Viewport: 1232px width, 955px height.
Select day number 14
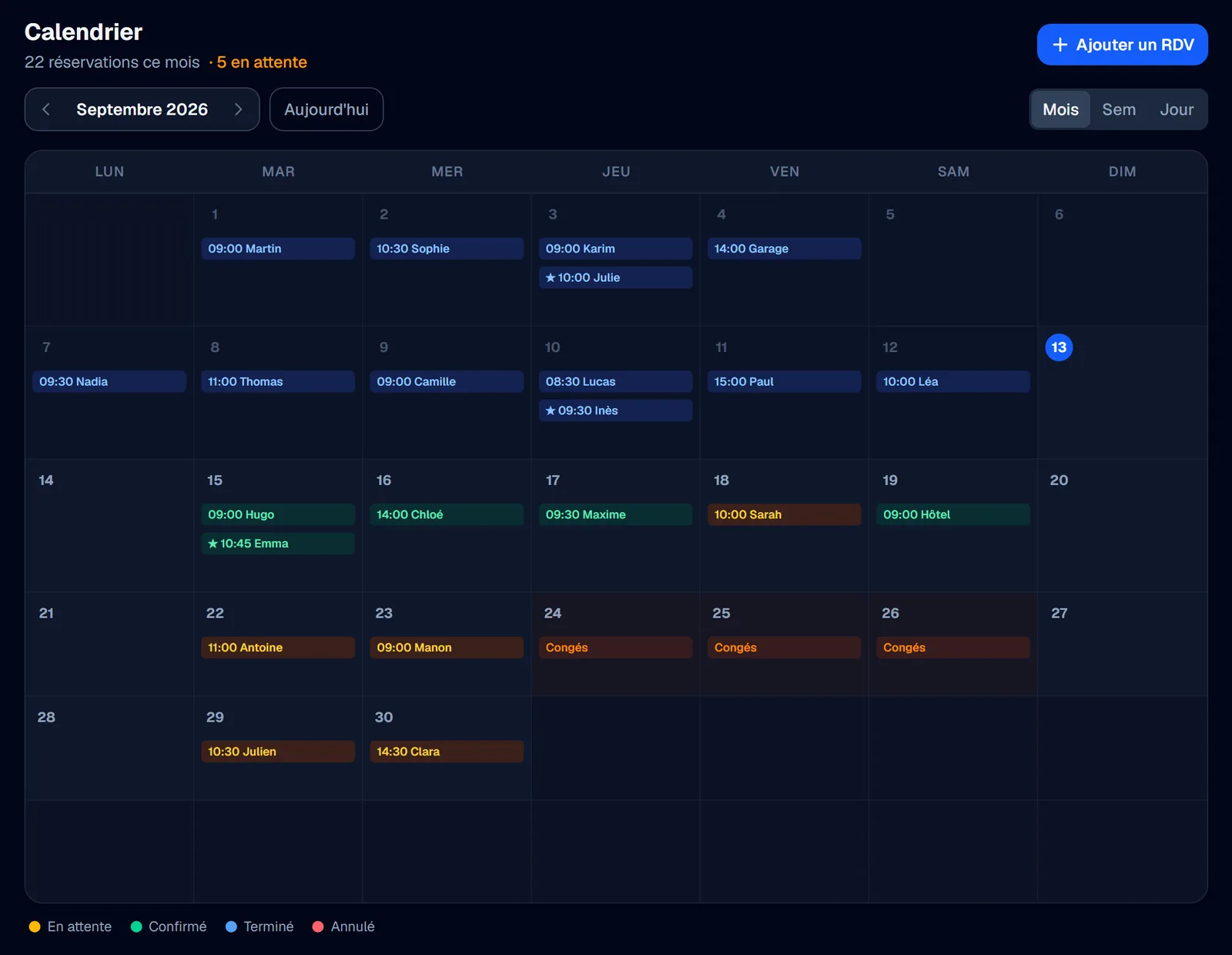pyautogui.click(x=46, y=481)
